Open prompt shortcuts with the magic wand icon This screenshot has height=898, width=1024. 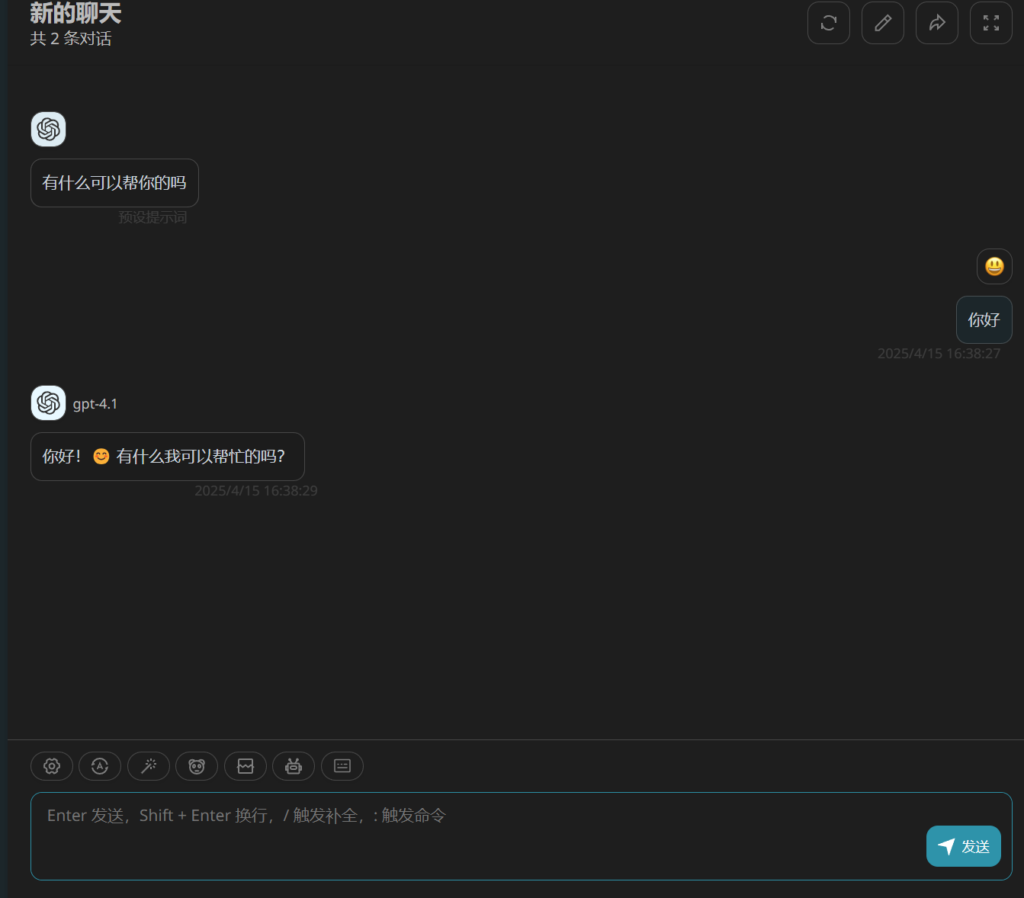[148, 766]
